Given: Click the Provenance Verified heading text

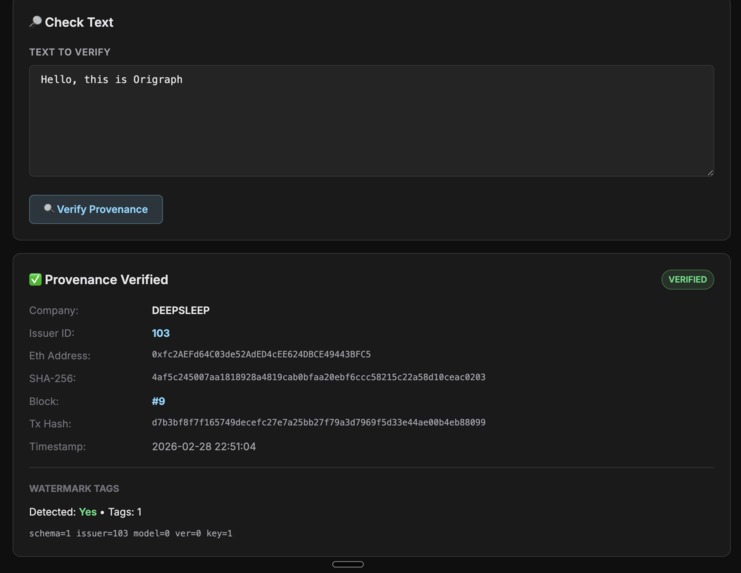Looking at the screenshot, I should point(106,280).
